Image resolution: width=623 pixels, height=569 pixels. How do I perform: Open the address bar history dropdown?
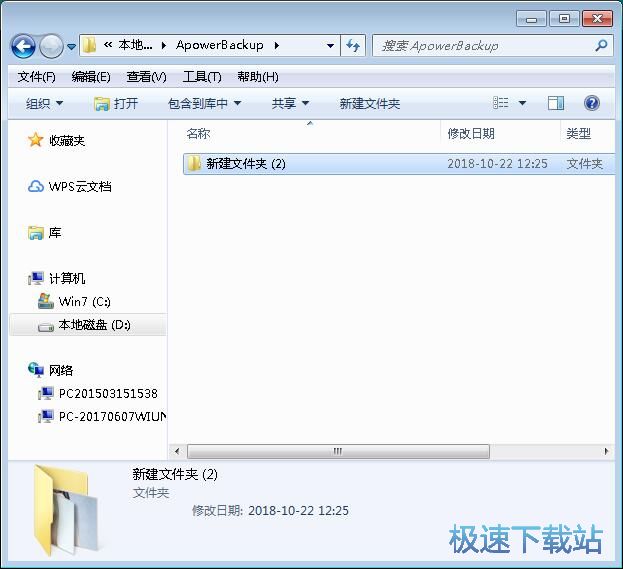pos(330,46)
